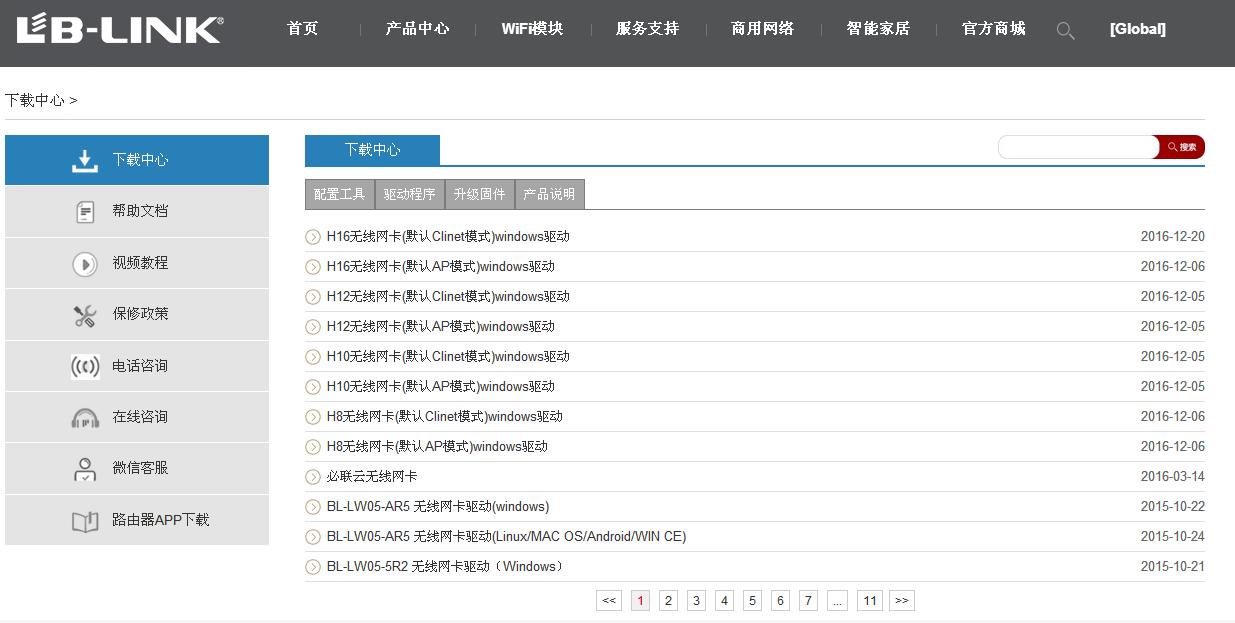Viewport: 1235px width, 623px height.
Task: Switch to the 驱动程序 tab
Action: tap(409, 194)
